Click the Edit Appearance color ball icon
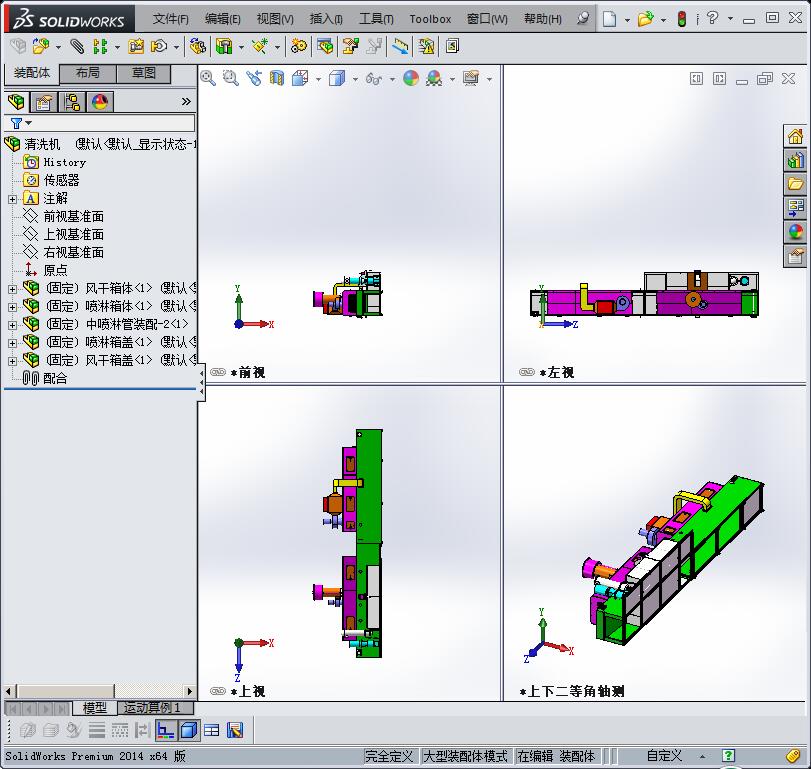This screenshot has width=811, height=769. pos(411,78)
